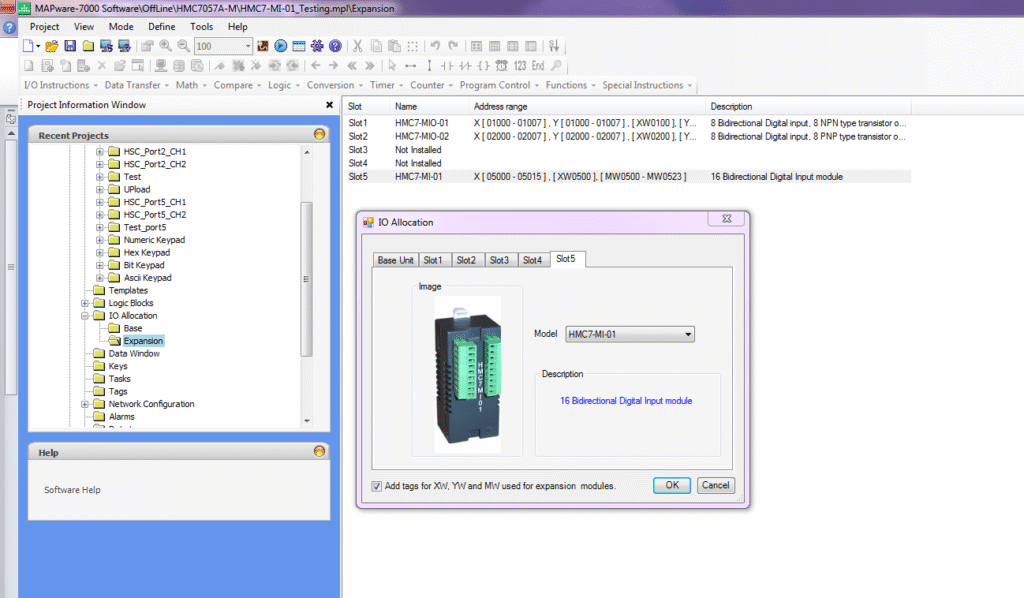Open the Data Transfer dropdown
This screenshot has height=598, width=1024.
pyautogui.click(x=136, y=85)
